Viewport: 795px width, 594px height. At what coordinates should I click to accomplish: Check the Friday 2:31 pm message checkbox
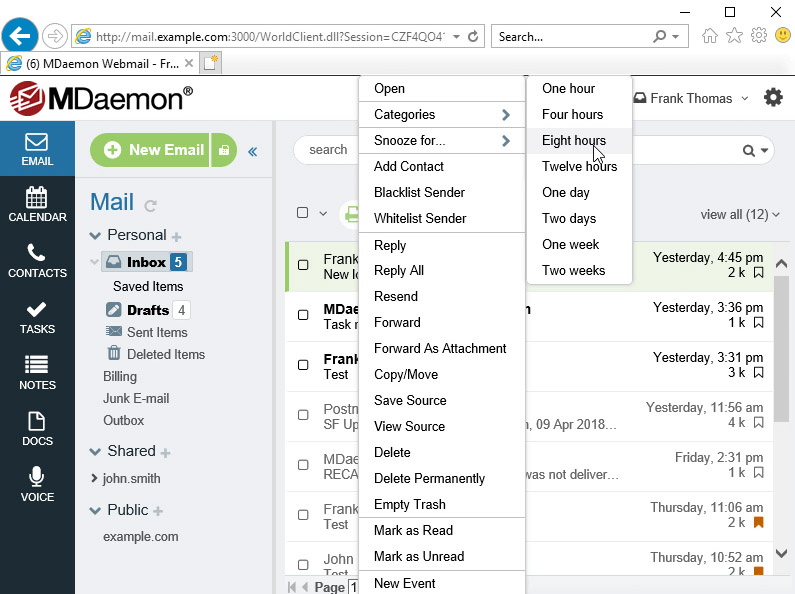[303, 465]
